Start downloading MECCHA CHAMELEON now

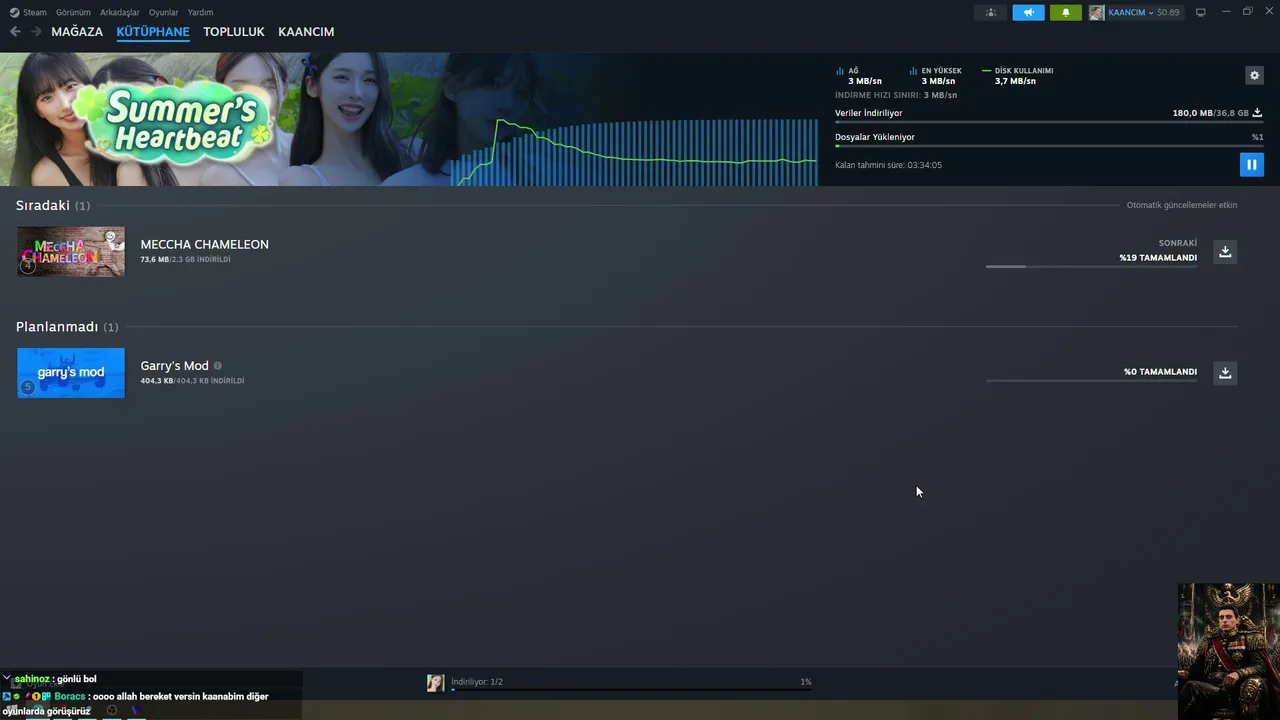pyautogui.click(x=1225, y=252)
